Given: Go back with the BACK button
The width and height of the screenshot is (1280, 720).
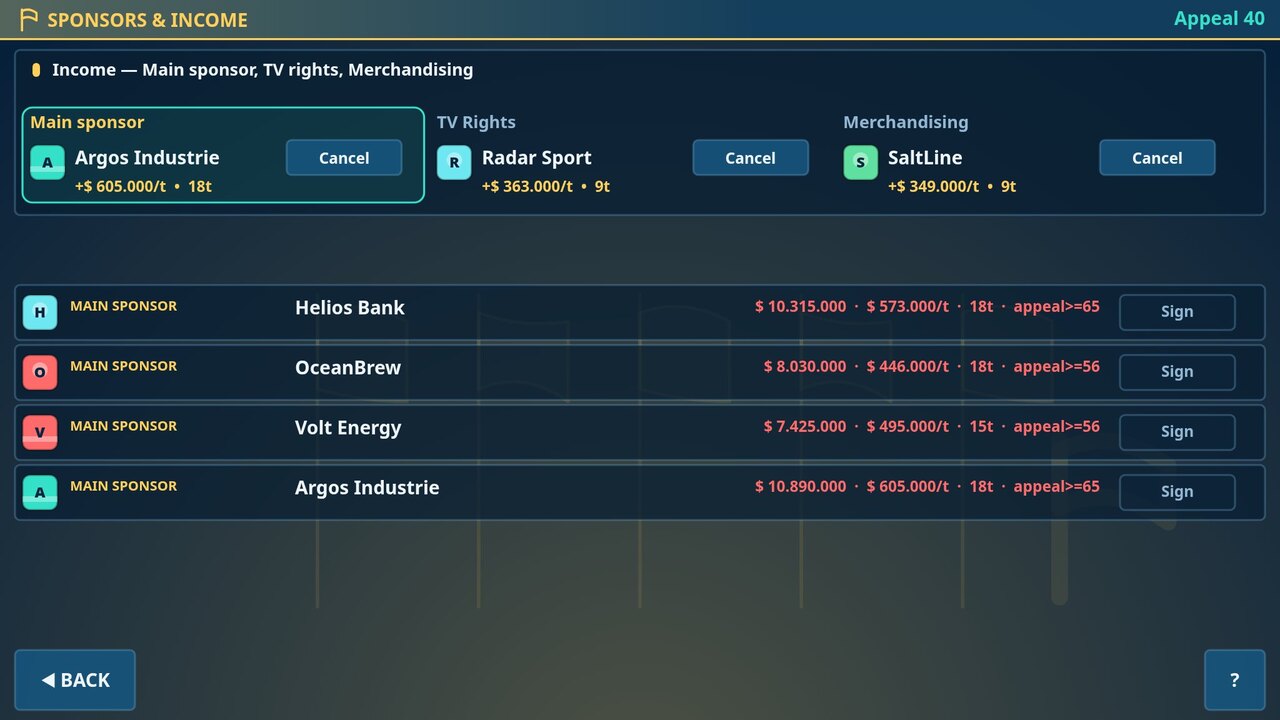Looking at the screenshot, I should click(75, 680).
